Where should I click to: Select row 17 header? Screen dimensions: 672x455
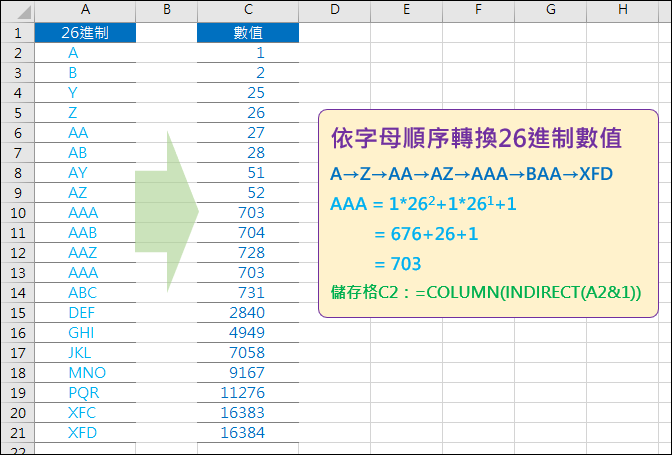coord(18,353)
